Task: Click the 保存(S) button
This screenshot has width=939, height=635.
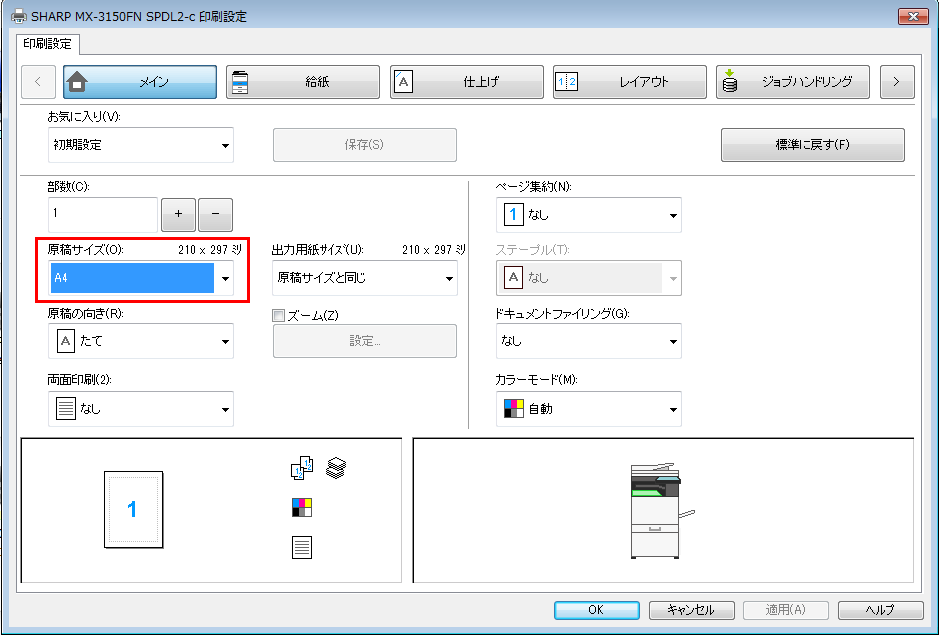Action: coord(365,145)
